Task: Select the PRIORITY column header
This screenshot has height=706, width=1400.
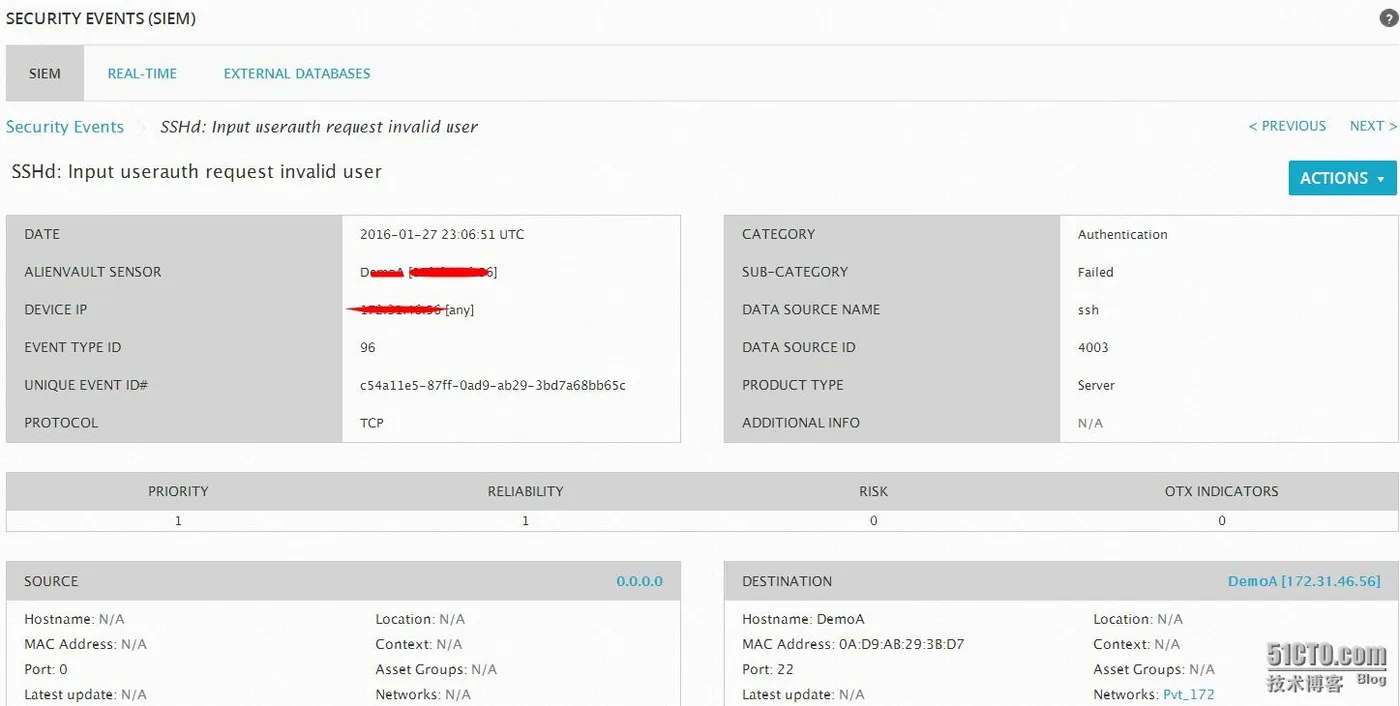Action: point(178,491)
